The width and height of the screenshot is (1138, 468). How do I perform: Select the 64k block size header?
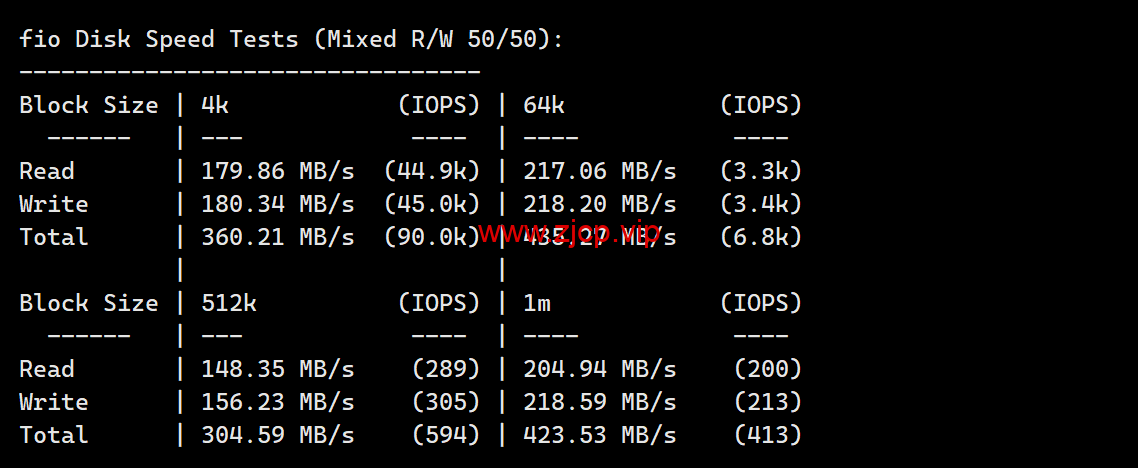point(544,105)
